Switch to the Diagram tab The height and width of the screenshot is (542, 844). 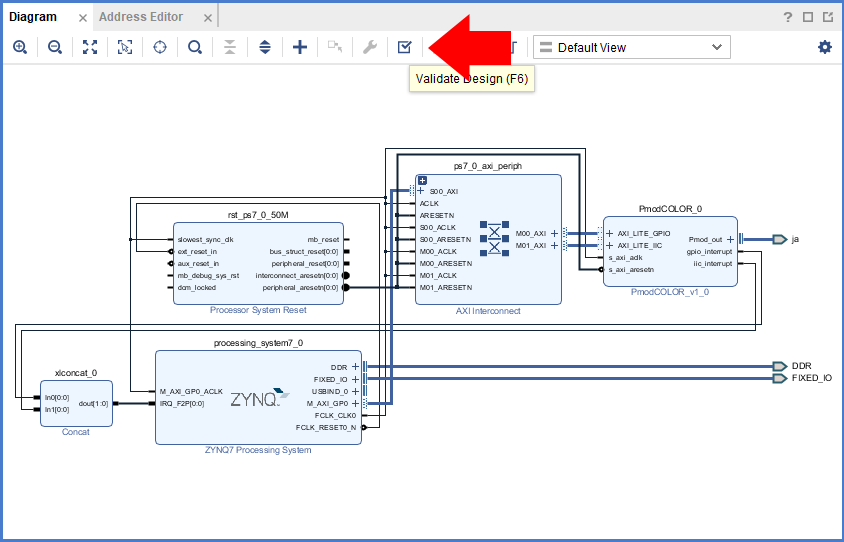(x=33, y=17)
